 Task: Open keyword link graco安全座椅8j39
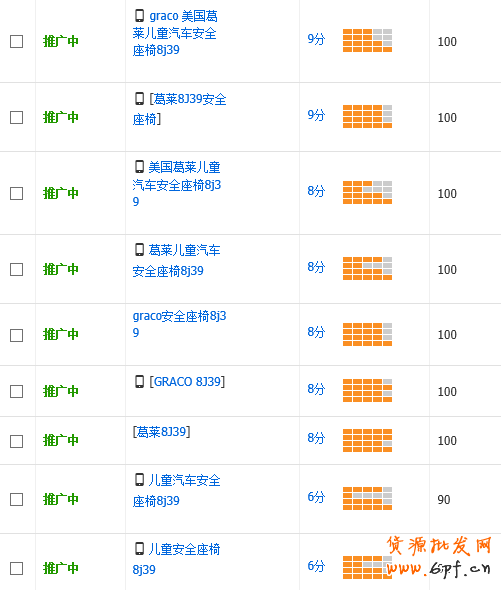click(179, 324)
